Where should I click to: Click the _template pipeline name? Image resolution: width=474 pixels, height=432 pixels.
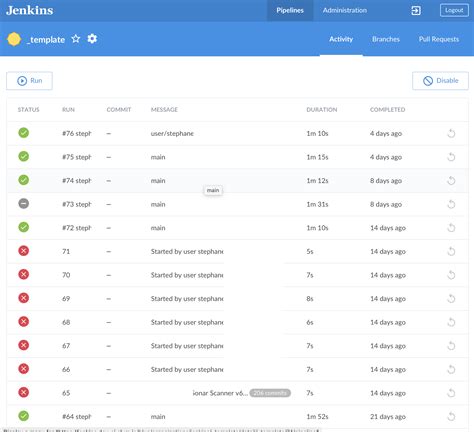pos(46,40)
